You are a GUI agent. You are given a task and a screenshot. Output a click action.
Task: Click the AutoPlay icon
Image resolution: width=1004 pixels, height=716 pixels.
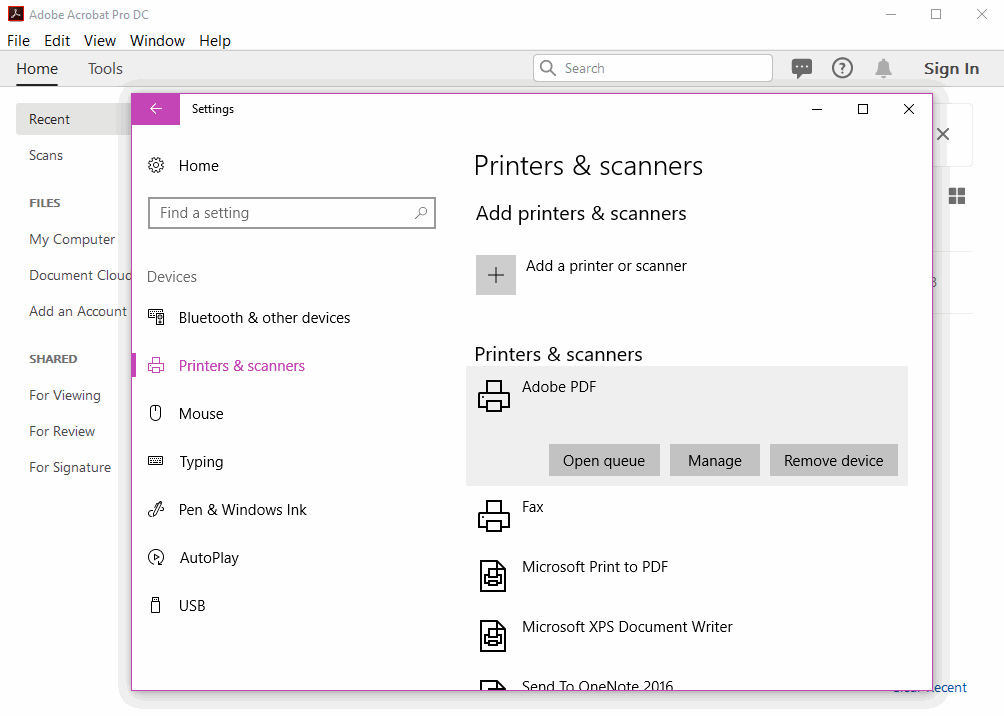156,557
